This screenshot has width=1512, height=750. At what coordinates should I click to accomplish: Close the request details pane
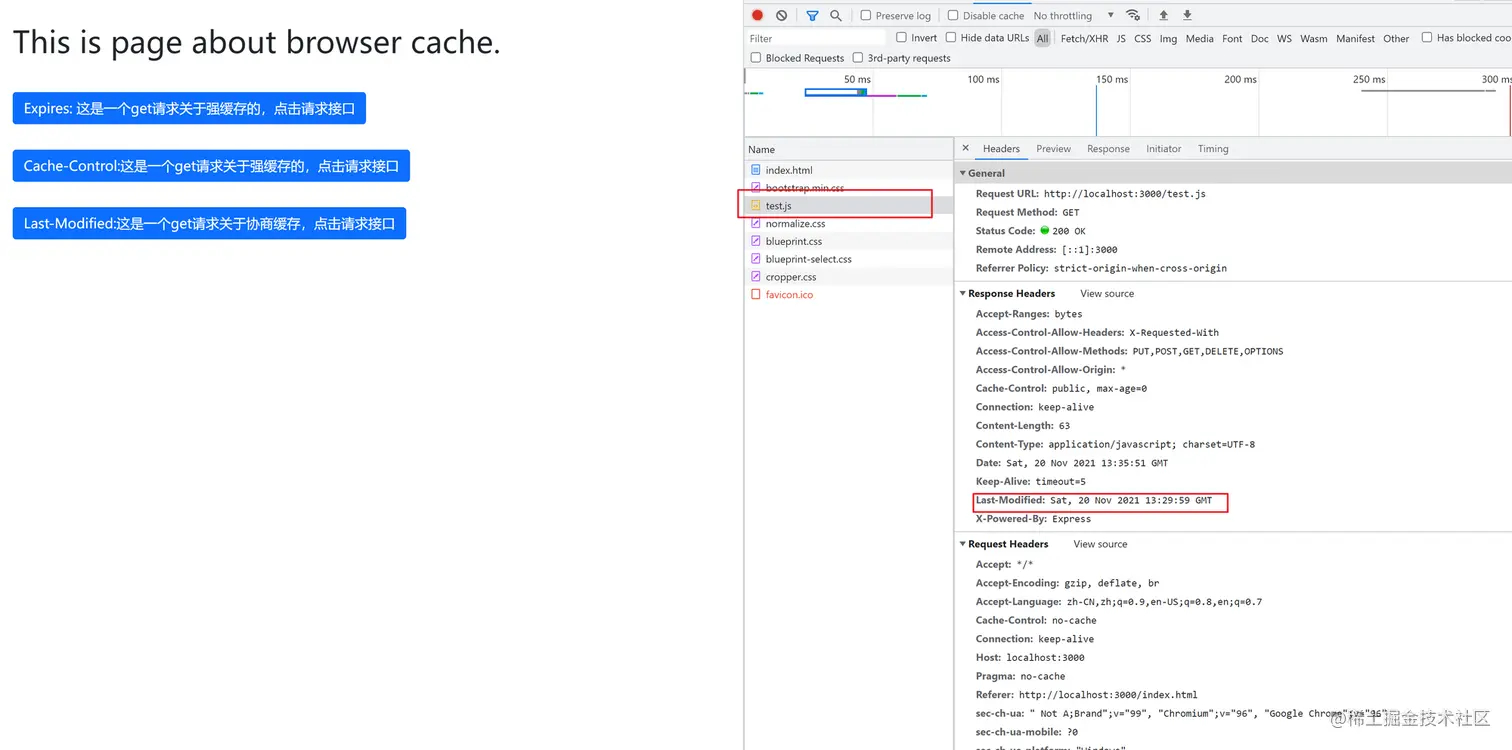pyautogui.click(x=965, y=148)
